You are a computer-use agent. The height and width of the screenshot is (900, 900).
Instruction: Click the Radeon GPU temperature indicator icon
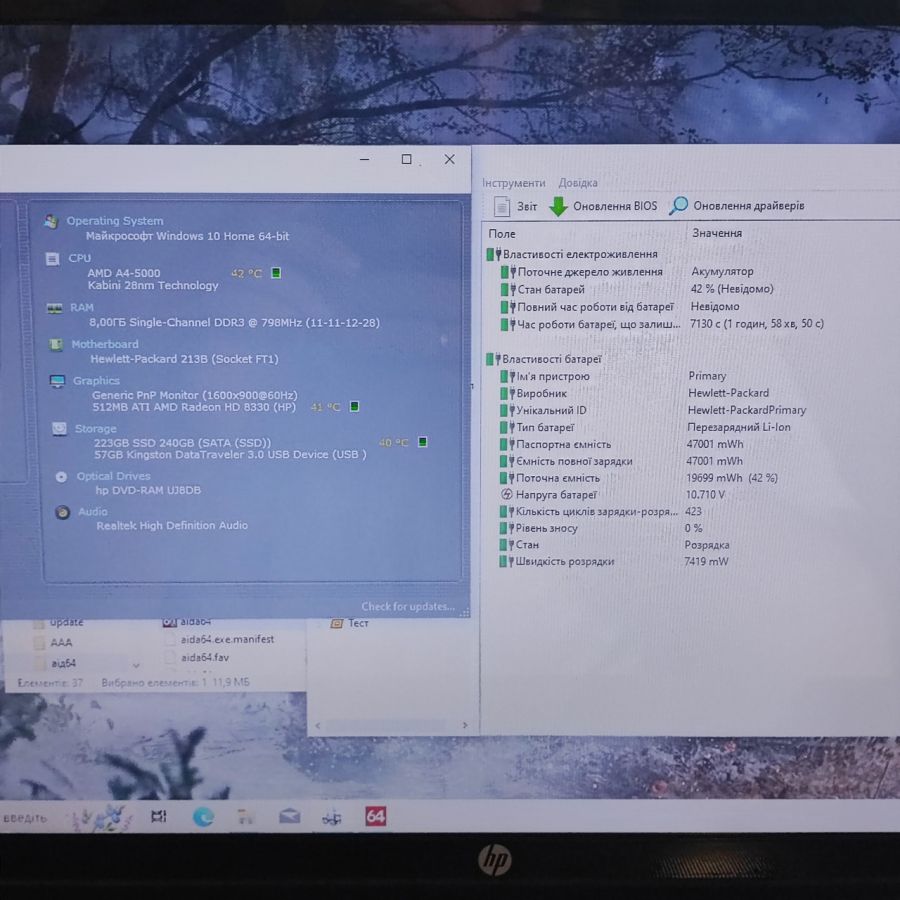[355, 406]
